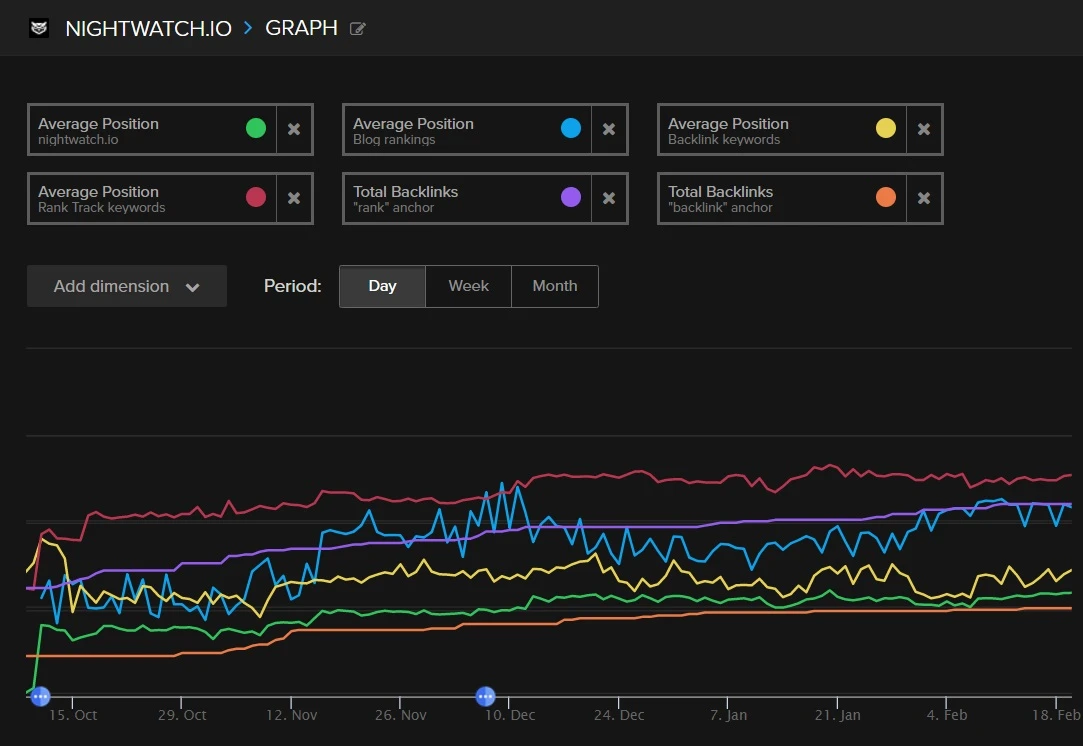Remove the Average Position Backlink keywords dimension
Image resolution: width=1083 pixels, height=746 pixels.
click(924, 128)
